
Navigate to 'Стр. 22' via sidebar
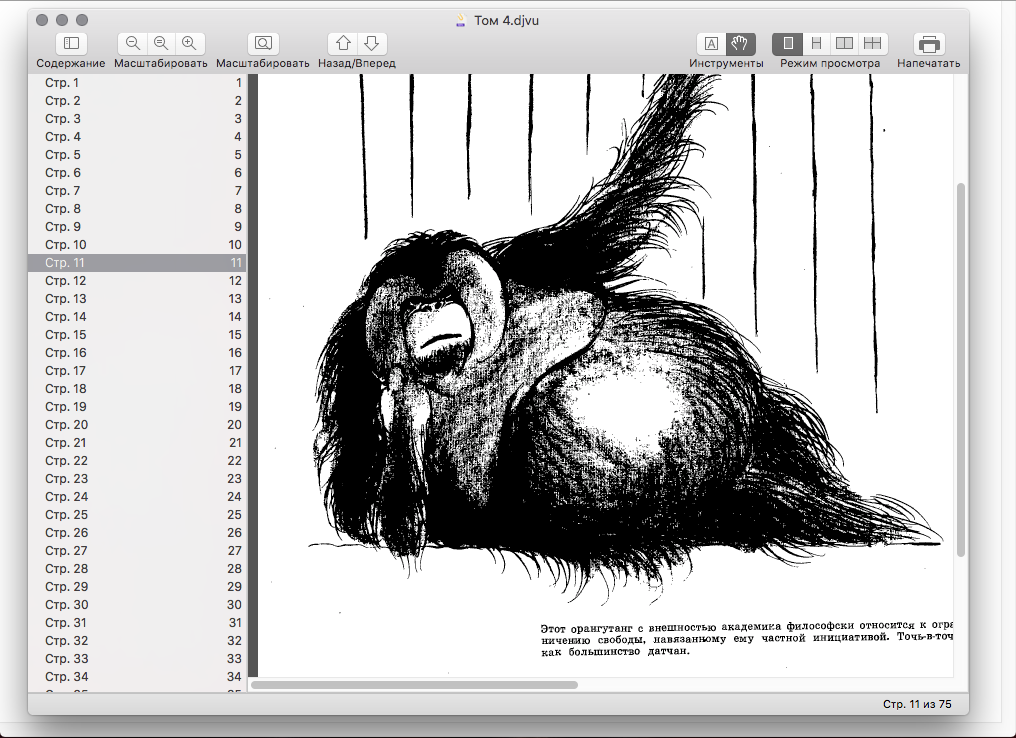[x=137, y=461]
